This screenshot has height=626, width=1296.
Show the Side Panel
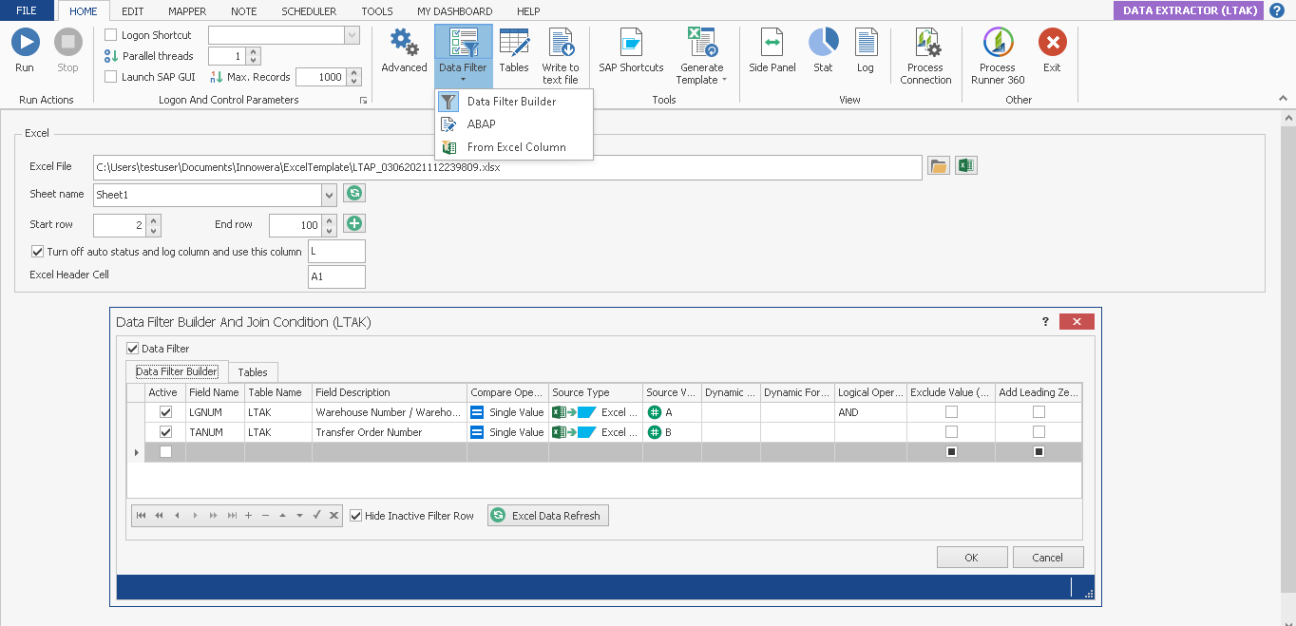click(772, 43)
